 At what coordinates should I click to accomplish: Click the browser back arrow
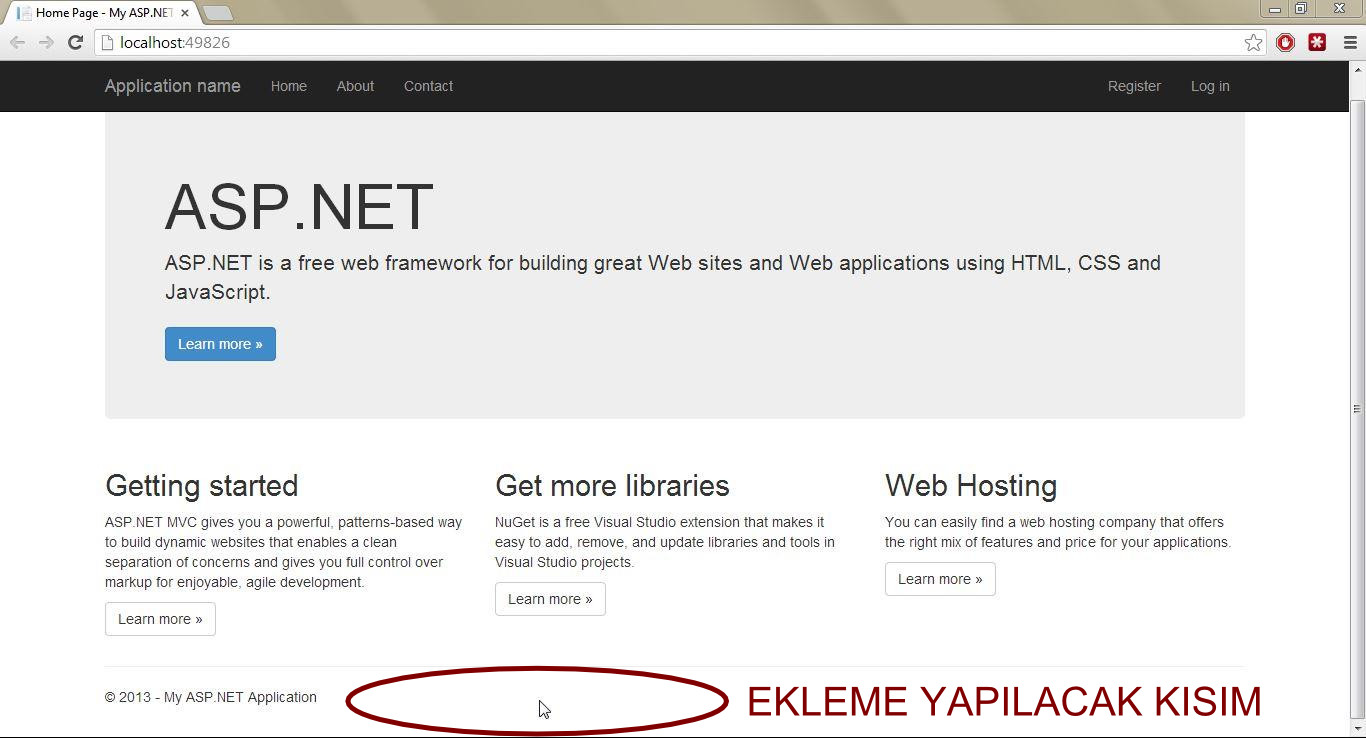(x=17, y=42)
